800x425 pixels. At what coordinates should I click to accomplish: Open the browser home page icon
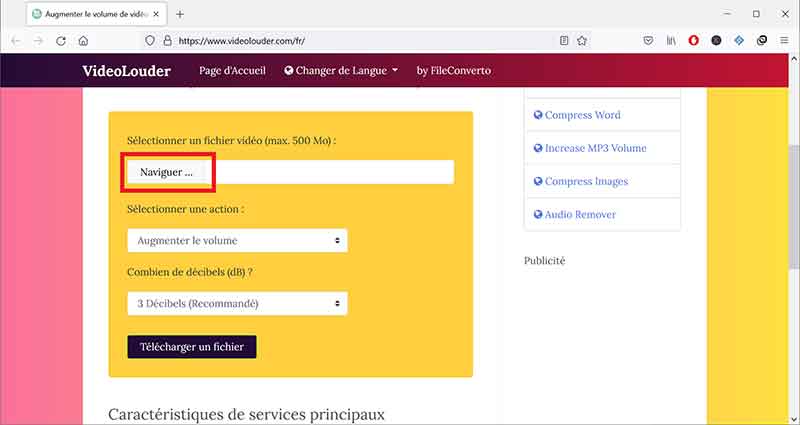pyautogui.click(x=83, y=41)
